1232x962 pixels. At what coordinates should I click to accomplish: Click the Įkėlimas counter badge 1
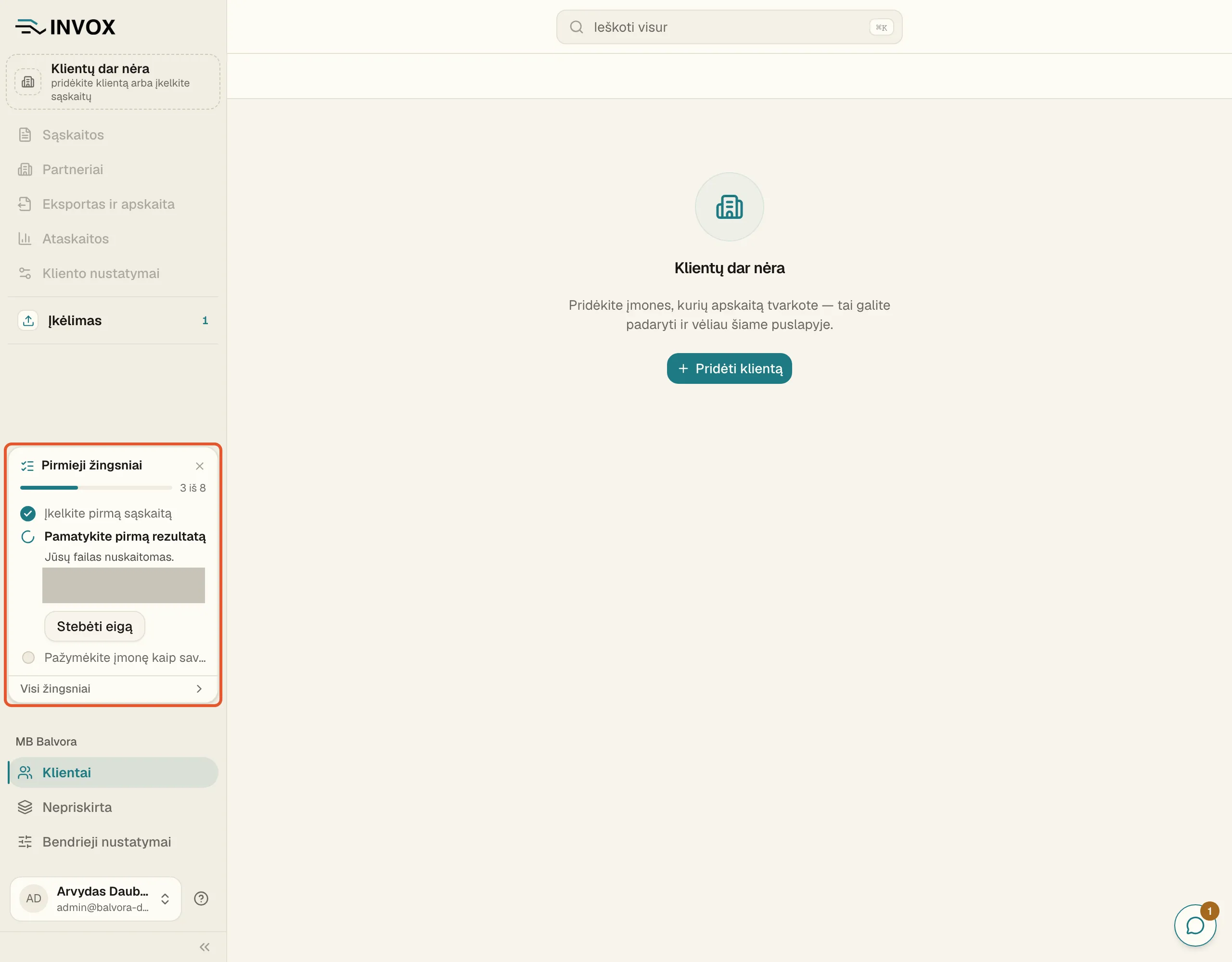click(205, 320)
